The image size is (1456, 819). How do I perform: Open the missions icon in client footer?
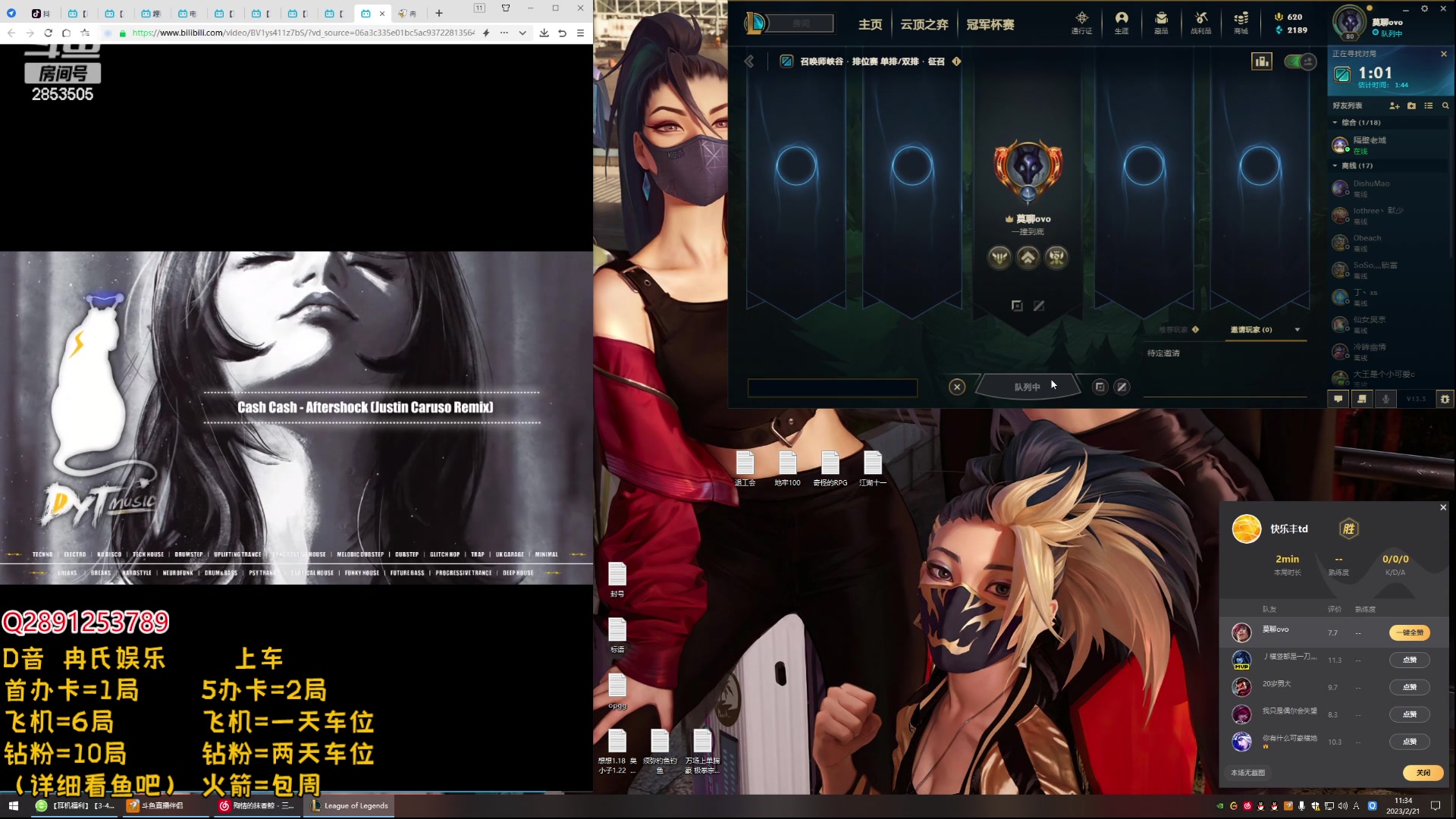(x=1362, y=399)
